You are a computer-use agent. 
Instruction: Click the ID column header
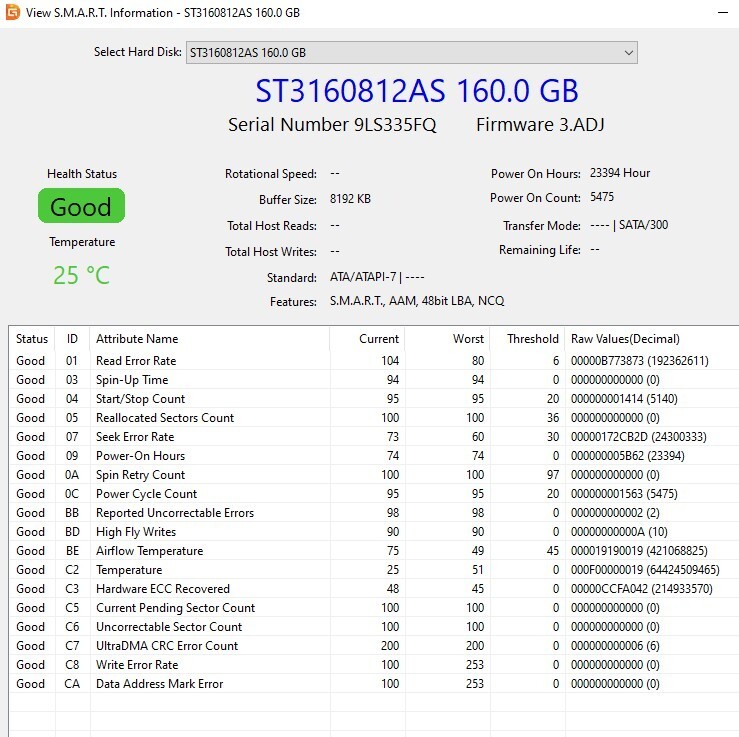coord(72,339)
